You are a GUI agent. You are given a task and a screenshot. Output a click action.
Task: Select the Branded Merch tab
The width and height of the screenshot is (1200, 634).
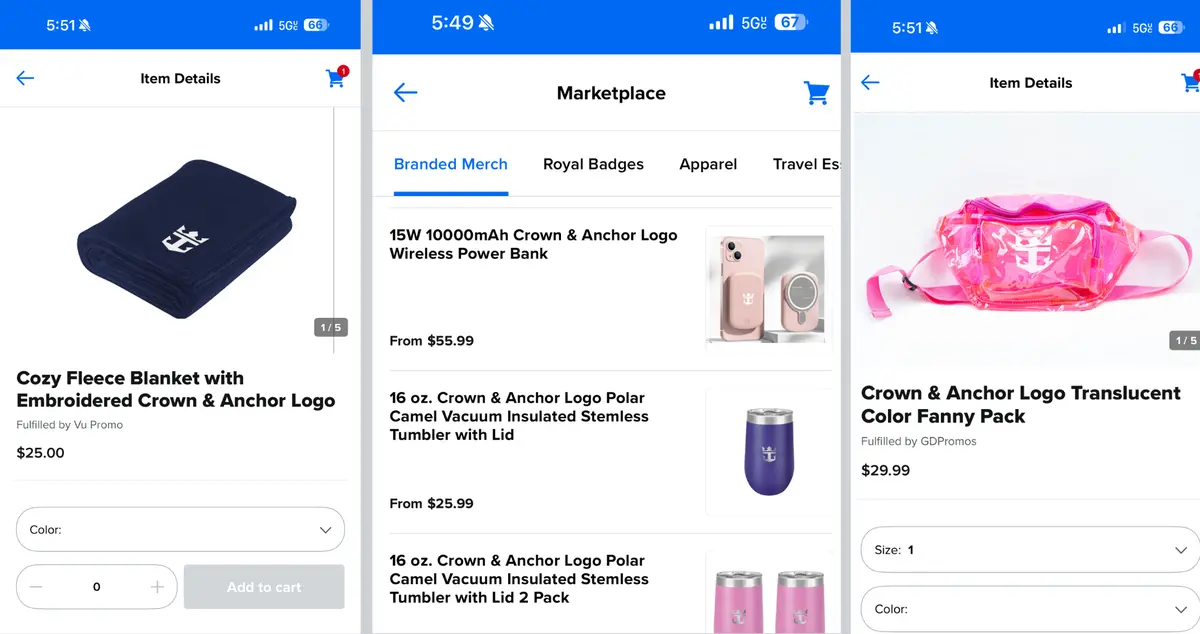(451, 164)
